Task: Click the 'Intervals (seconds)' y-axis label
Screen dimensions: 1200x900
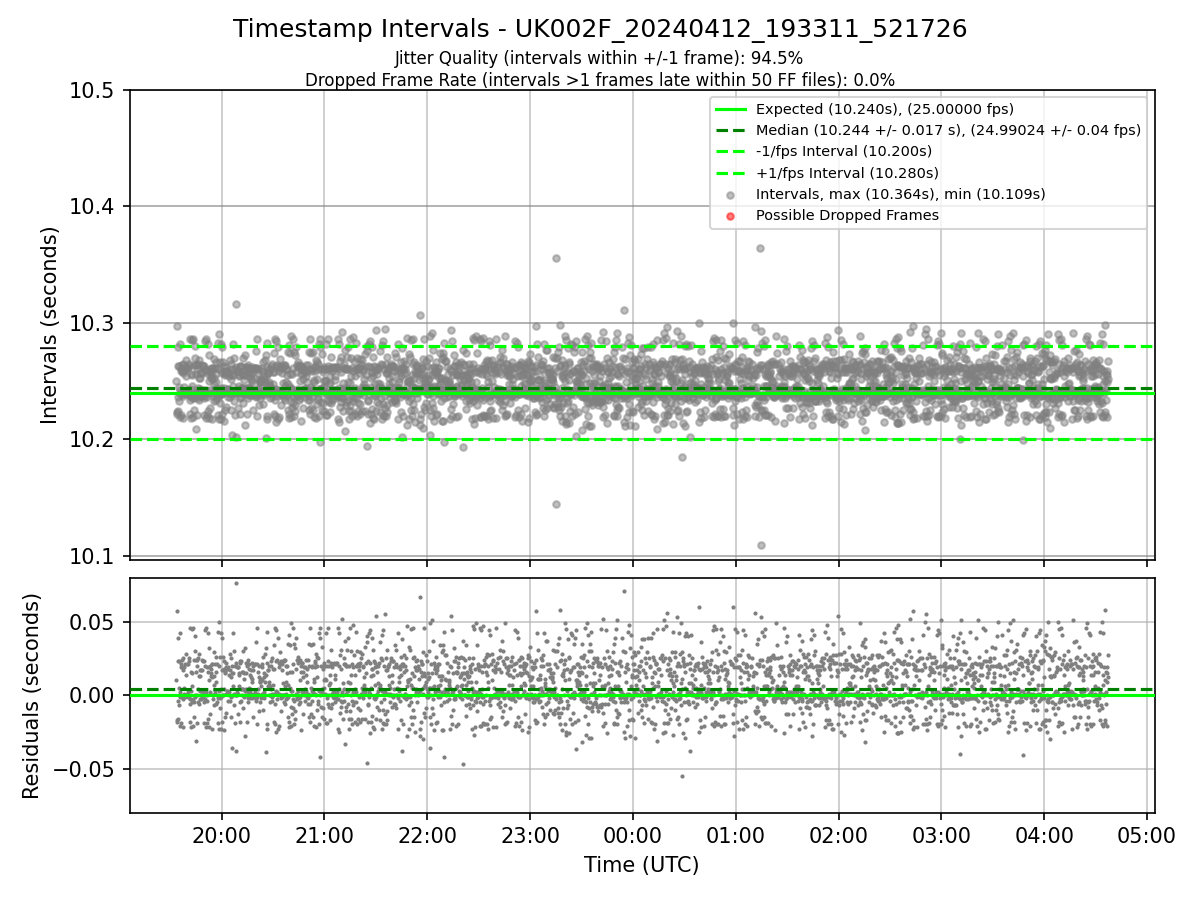Action: click(x=50, y=325)
